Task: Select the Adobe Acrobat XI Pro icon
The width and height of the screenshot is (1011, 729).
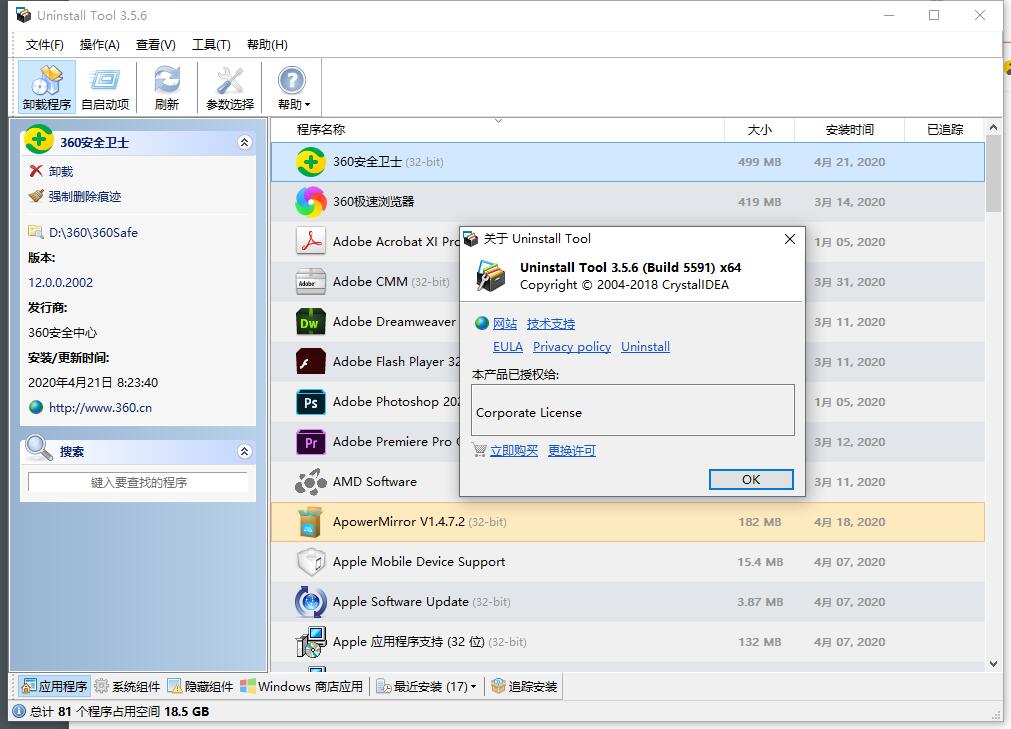Action: tap(310, 242)
